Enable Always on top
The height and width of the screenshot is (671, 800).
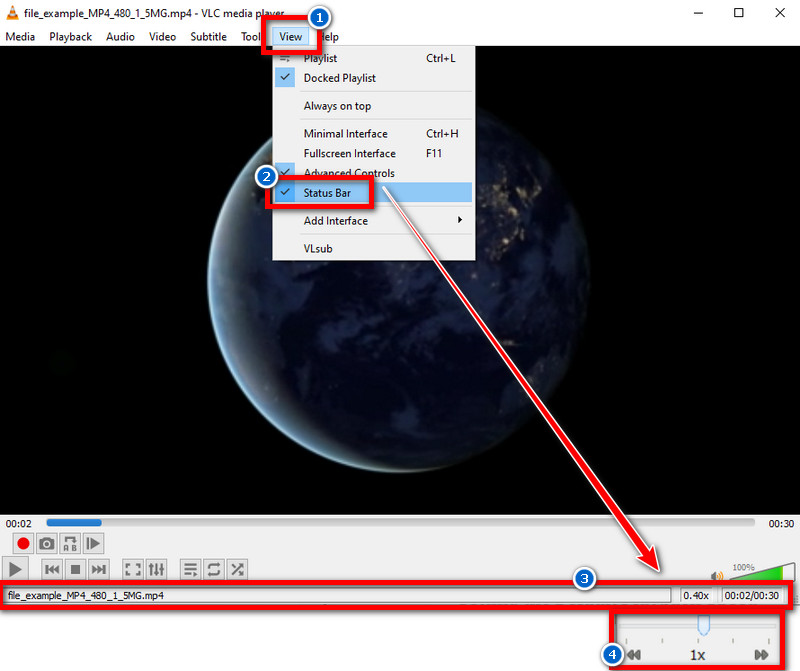[x=374, y=106]
